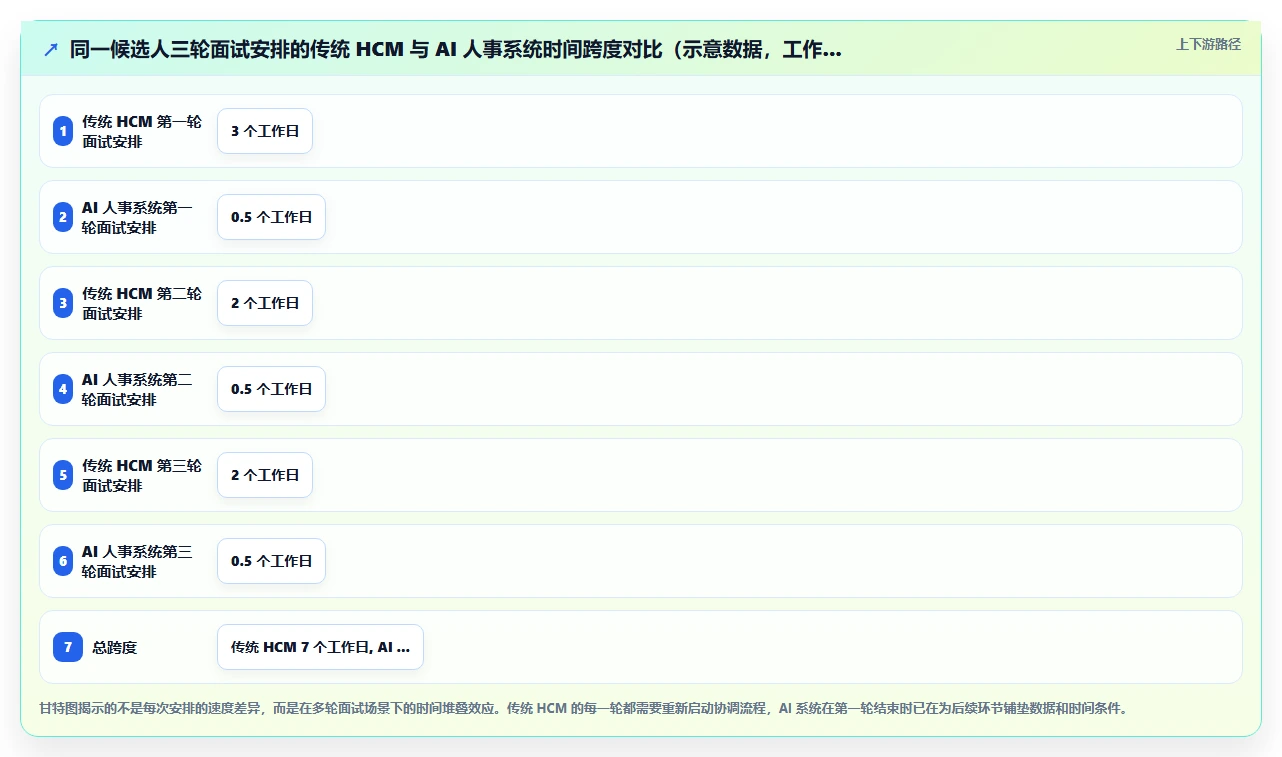The height and width of the screenshot is (757, 1282).
Task: Click step number badge 7
Action: pos(68,647)
